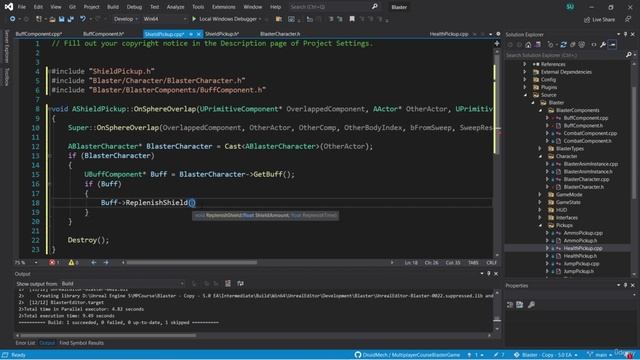This screenshot has width=640, height=360.
Task: Click the Sync with Active Document icon
Action: pyautogui.click(x=563, y=45)
